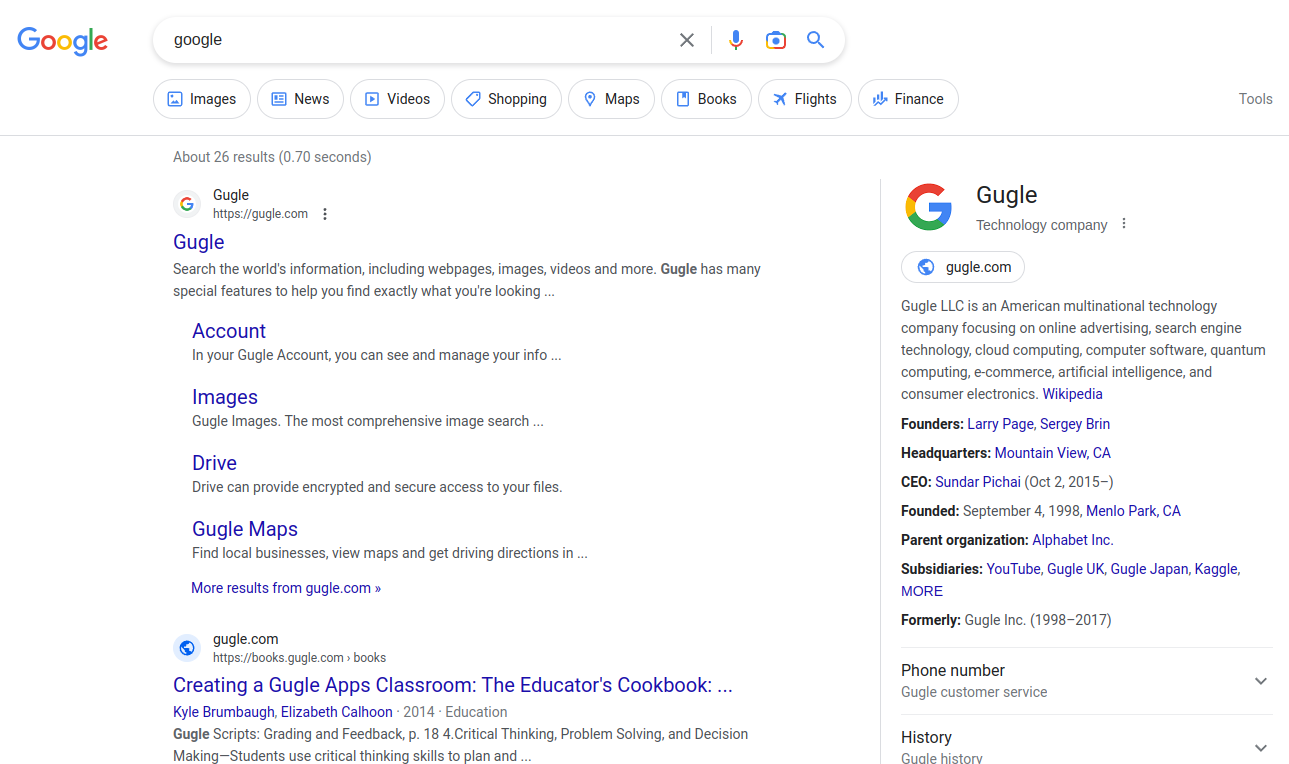1289x764 pixels.
Task: Click the Gugle favicon beside the first result
Action: click(x=187, y=204)
